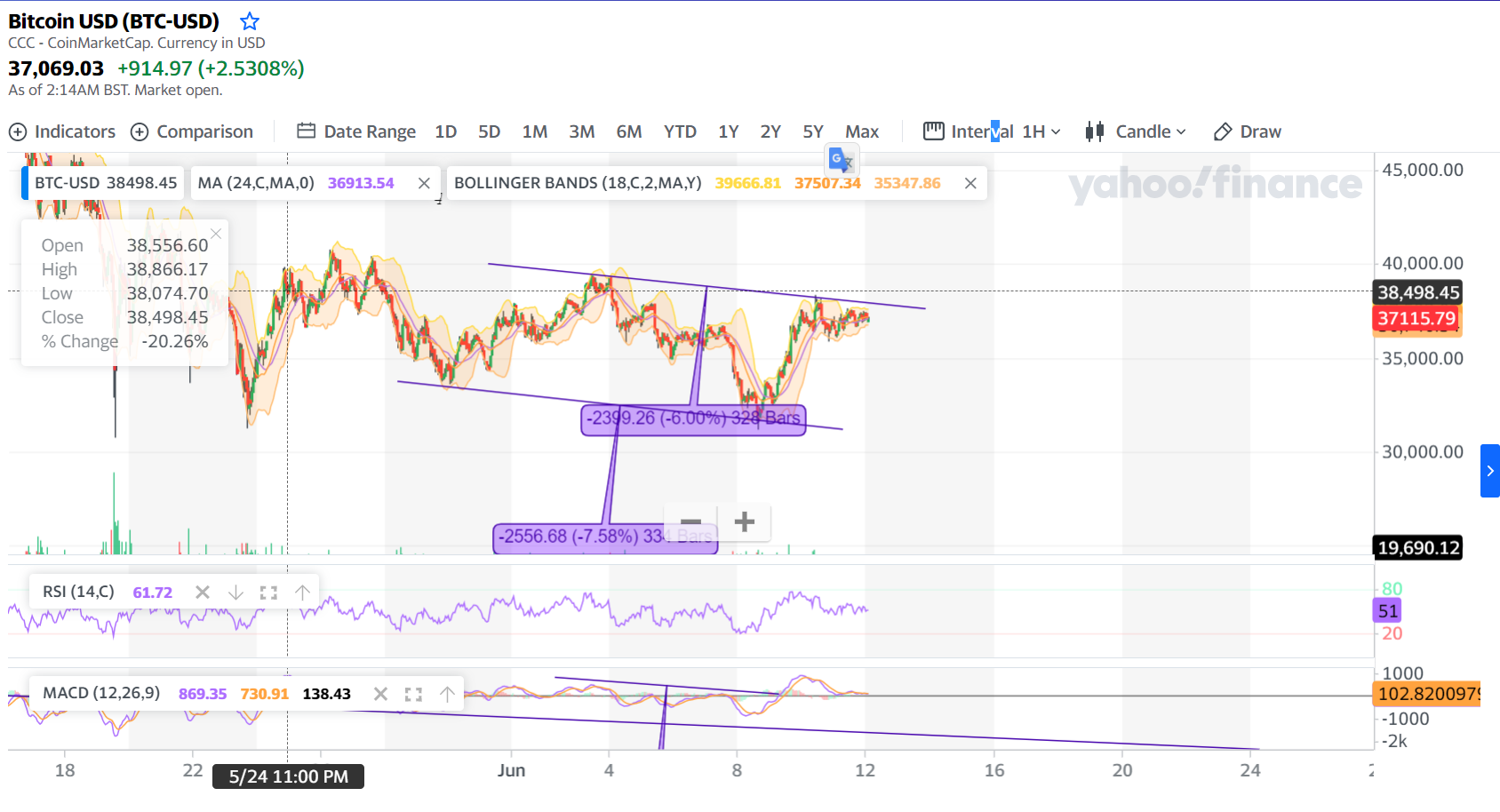Click the RSI (14,C) label
Screen dimensions: 1500x812
[x=78, y=592]
